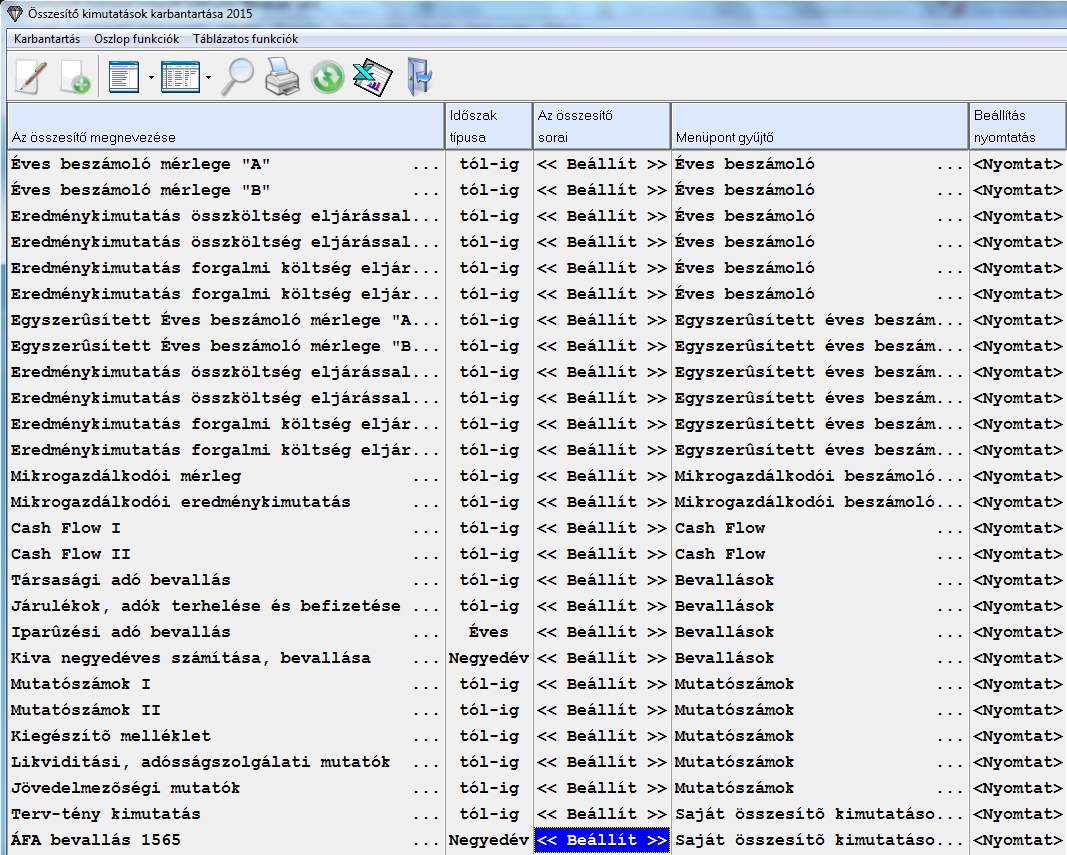
Task: Open the Karbantartás menu
Action: click(47, 39)
